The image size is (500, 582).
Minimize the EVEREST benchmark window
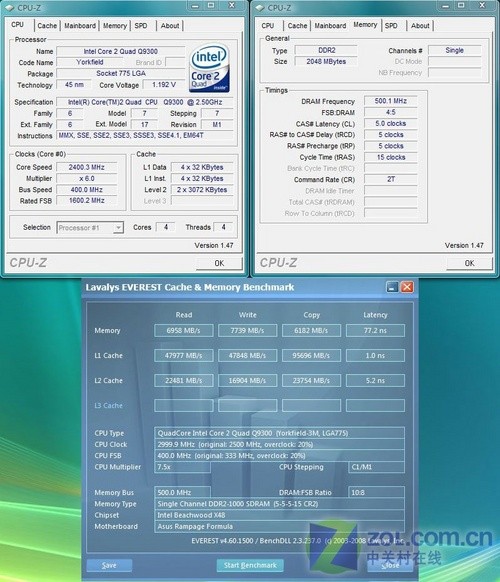tap(392, 287)
